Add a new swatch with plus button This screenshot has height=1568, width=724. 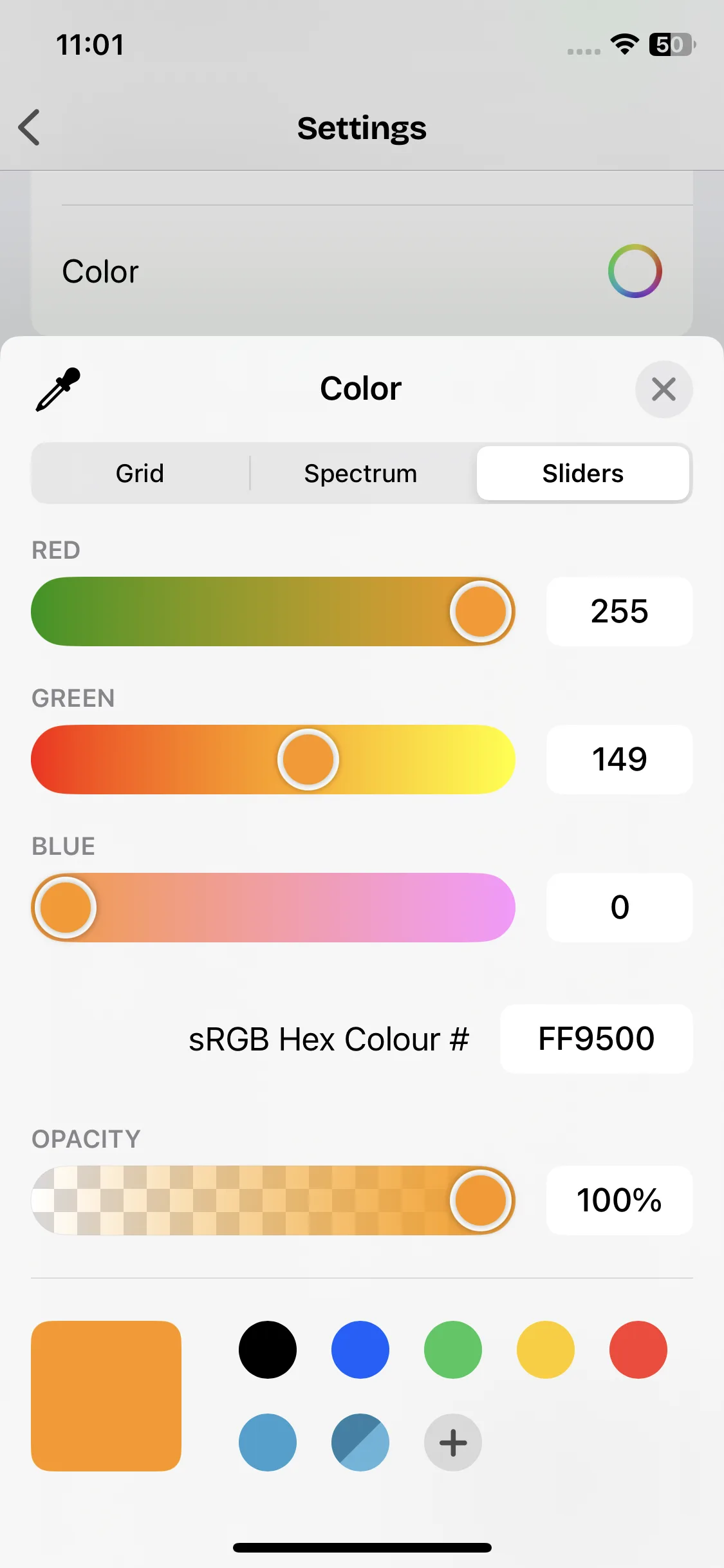(453, 1442)
